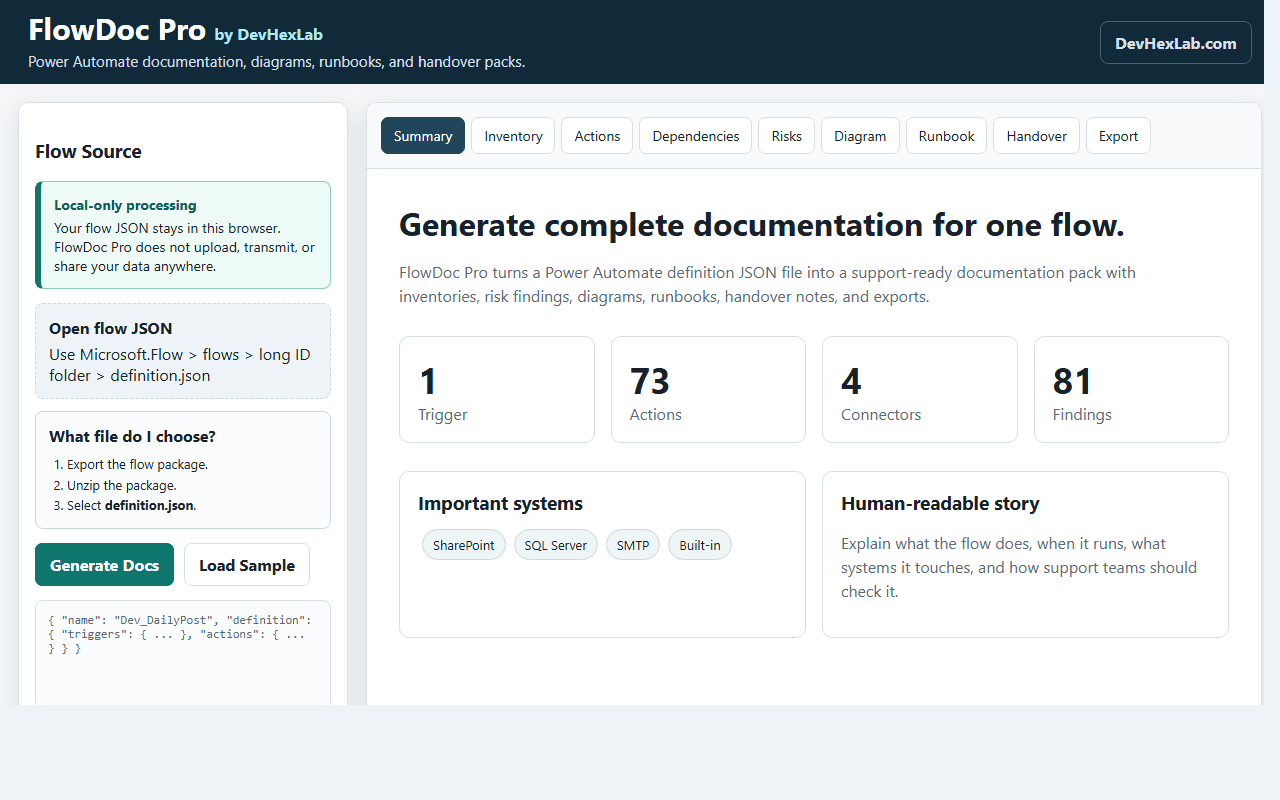This screenshot has width=1280, height=800.
Task: Click the 'by DevHexLab' text
Action: [x=269, y=35]
